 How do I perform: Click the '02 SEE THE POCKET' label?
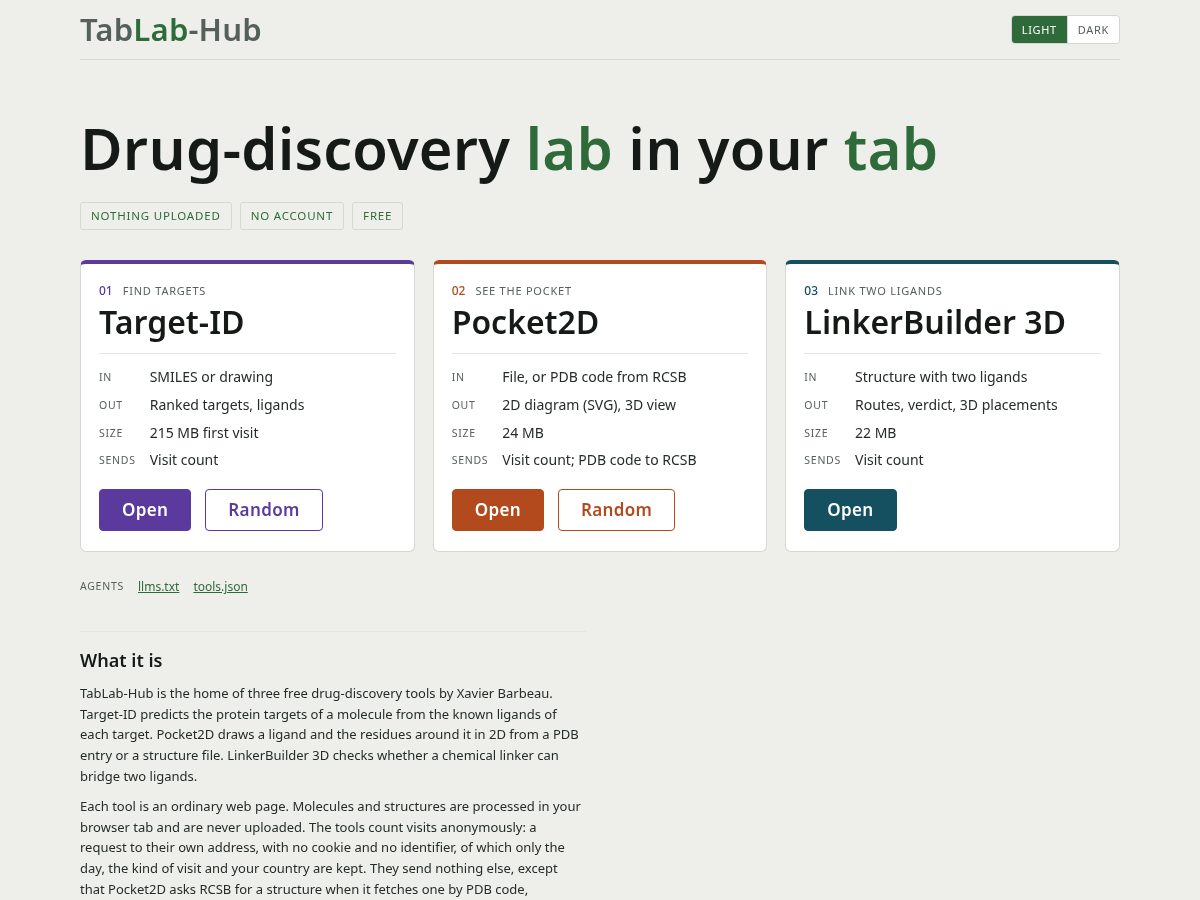[512, 291]
